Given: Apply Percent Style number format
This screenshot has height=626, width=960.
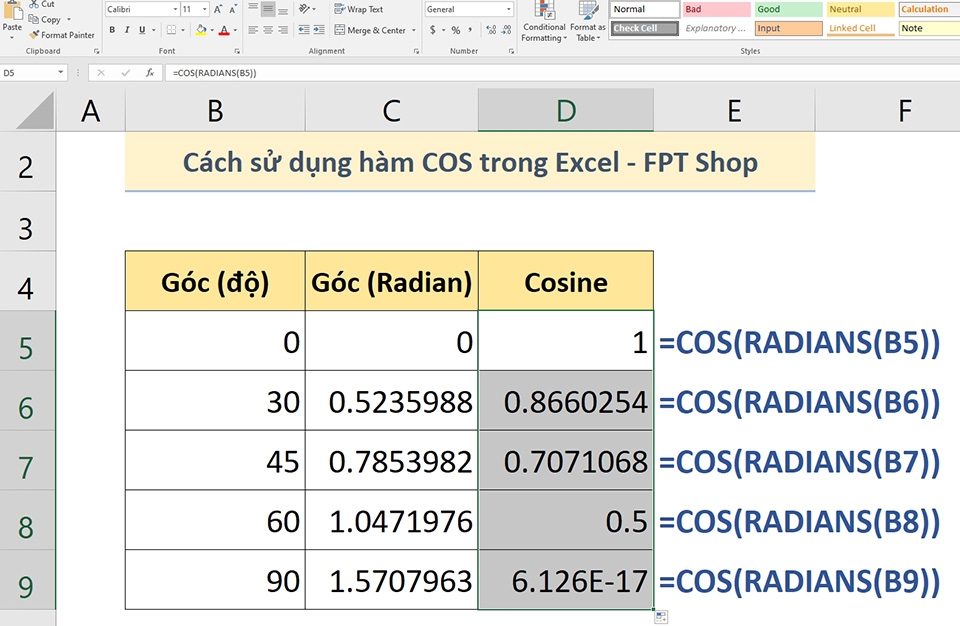Looking at the screenshot, I should coord(457,29).
